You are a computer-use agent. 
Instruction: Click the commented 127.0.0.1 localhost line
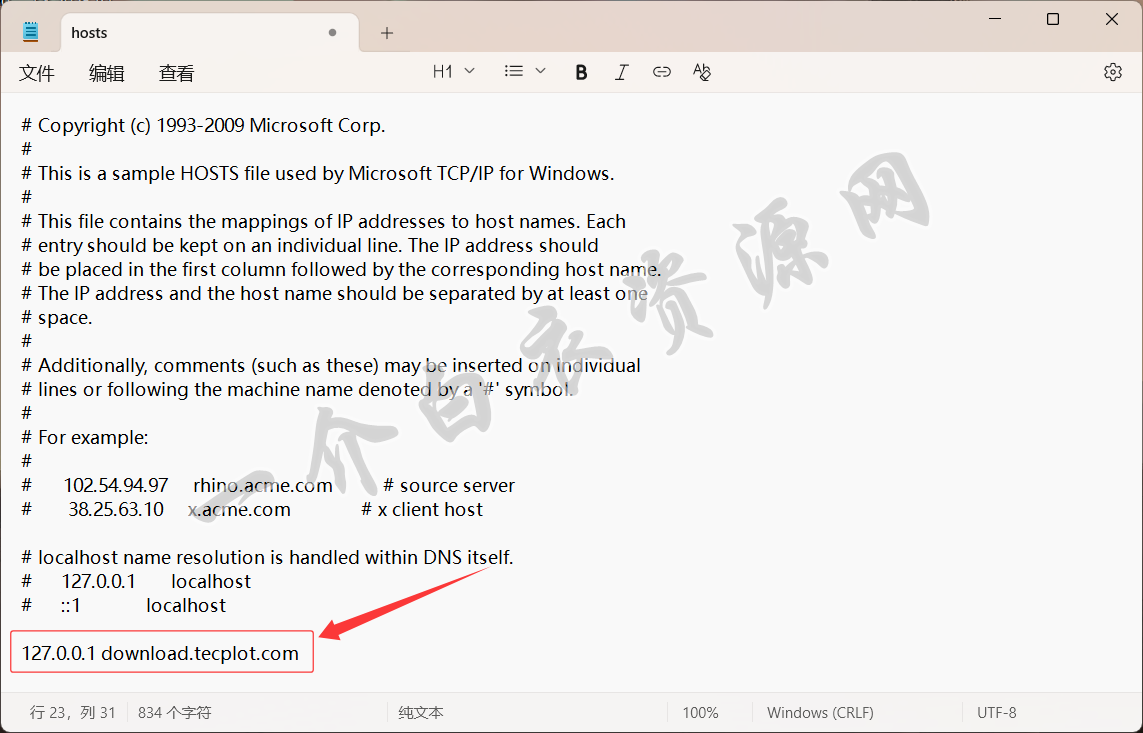coord(136,581)
